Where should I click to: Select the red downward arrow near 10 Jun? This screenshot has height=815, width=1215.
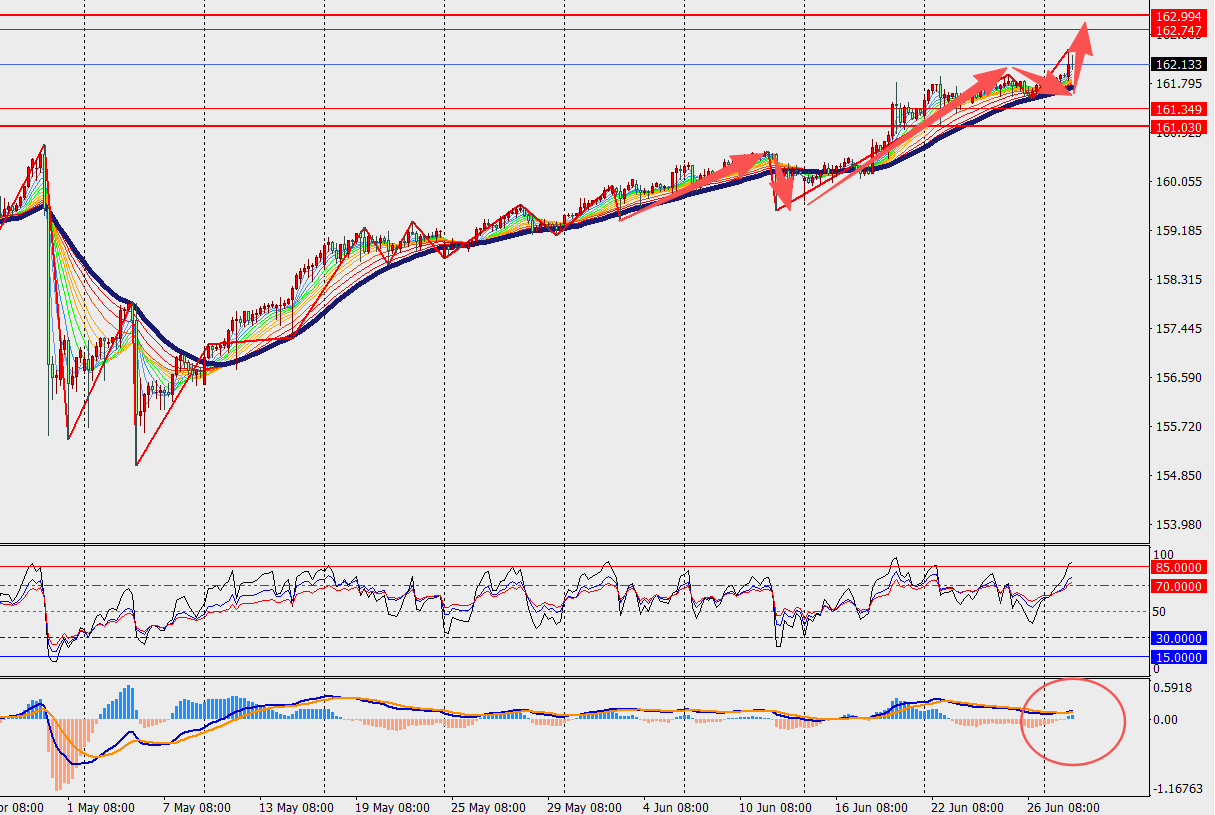[782, 188]
